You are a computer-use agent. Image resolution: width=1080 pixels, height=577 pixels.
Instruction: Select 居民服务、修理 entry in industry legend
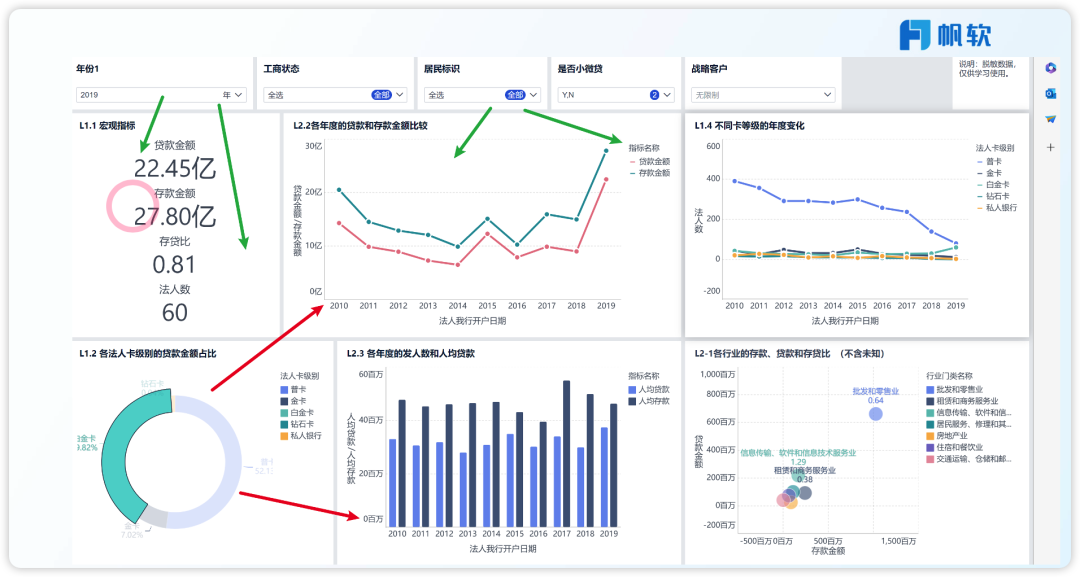click(x=969, y=424)
